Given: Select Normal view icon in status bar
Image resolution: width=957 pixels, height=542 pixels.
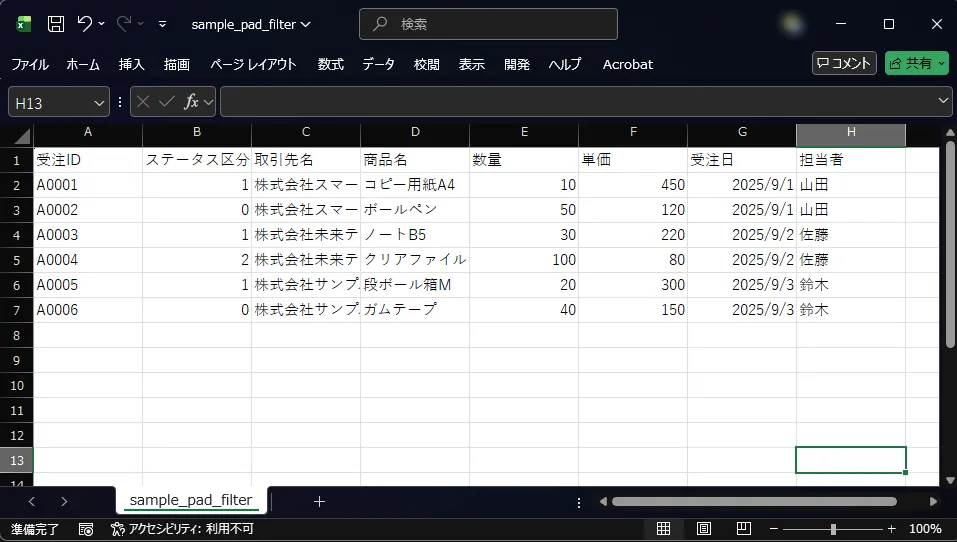Looking at the screenshot, I should [x=663, y=528].
